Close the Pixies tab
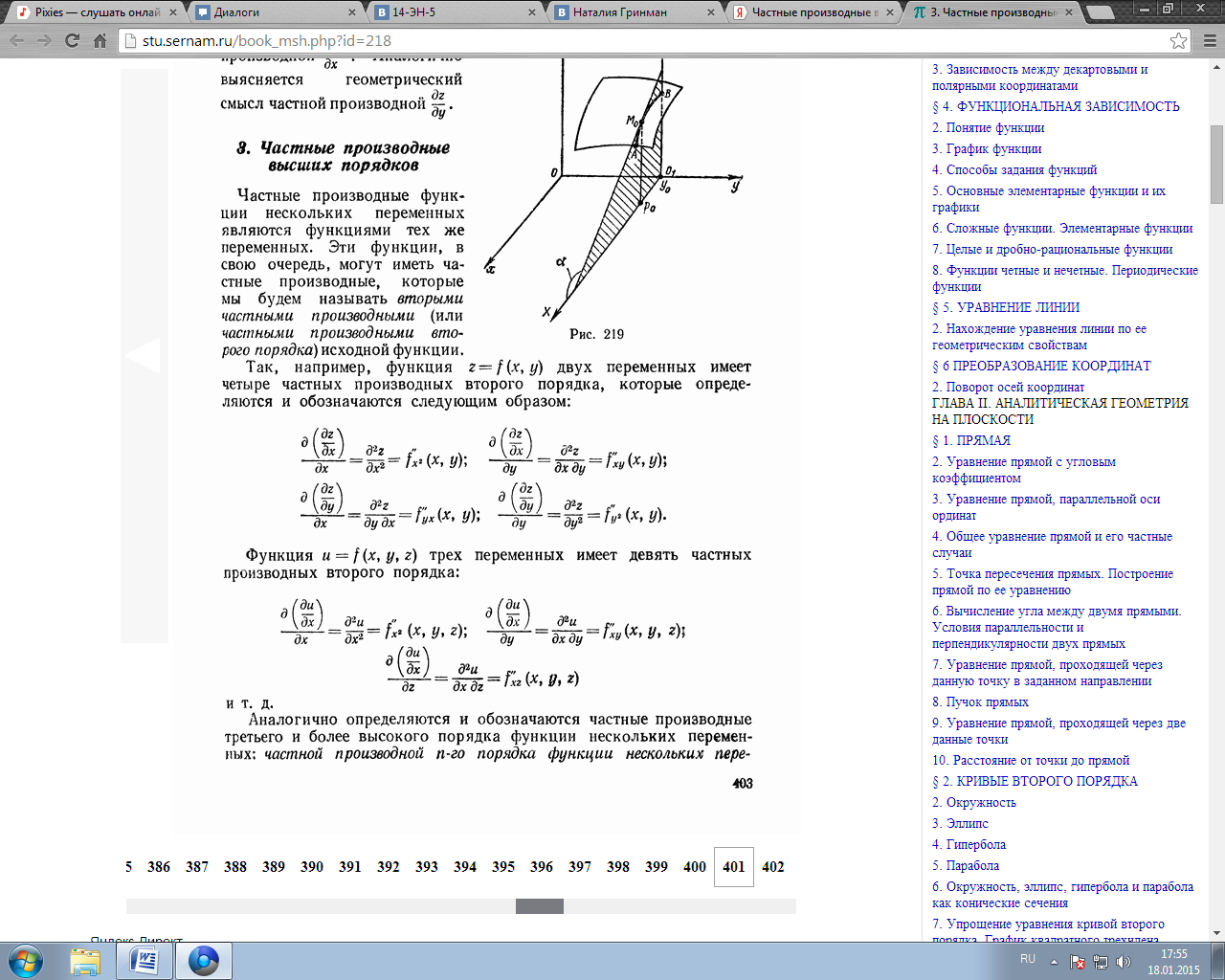 pyautogui.click(x=173, y=12)
